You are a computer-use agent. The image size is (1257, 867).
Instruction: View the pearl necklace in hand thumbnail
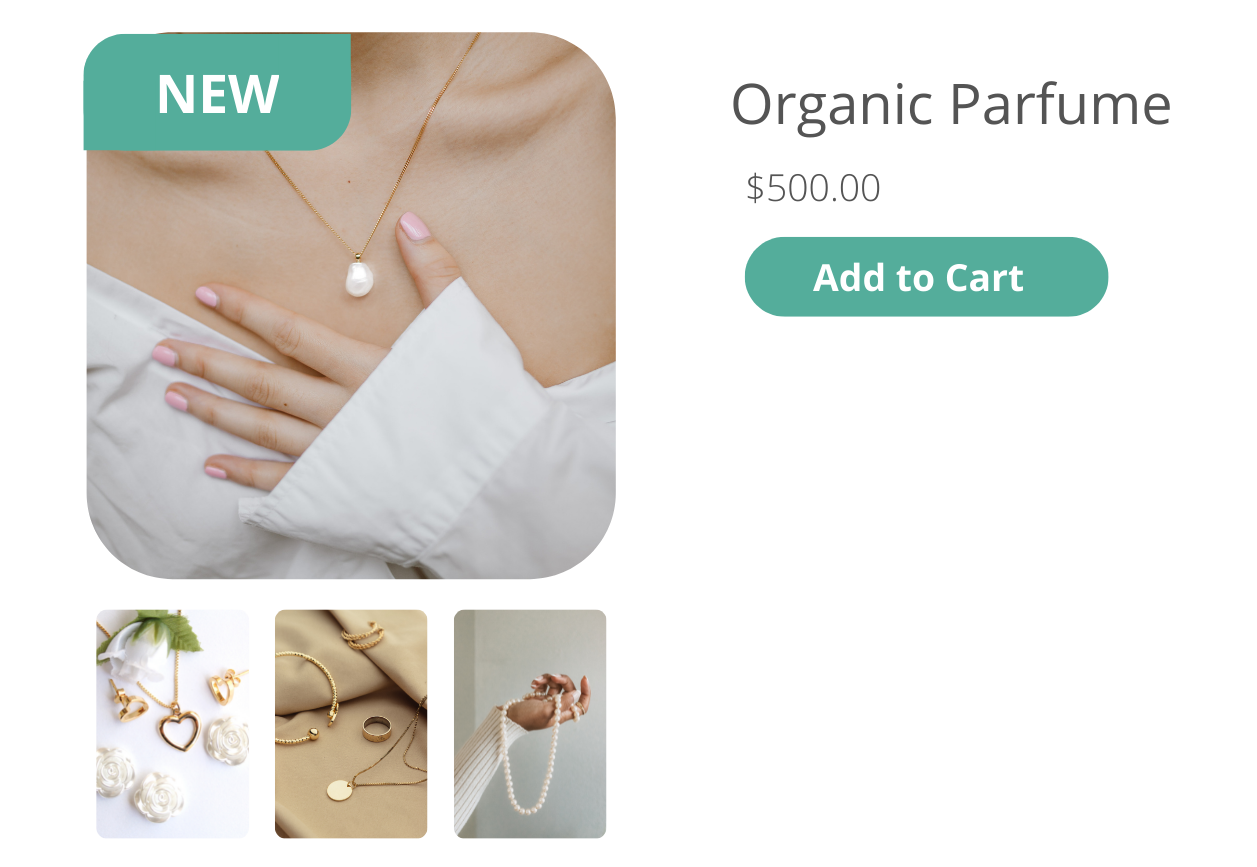[530, 724]
